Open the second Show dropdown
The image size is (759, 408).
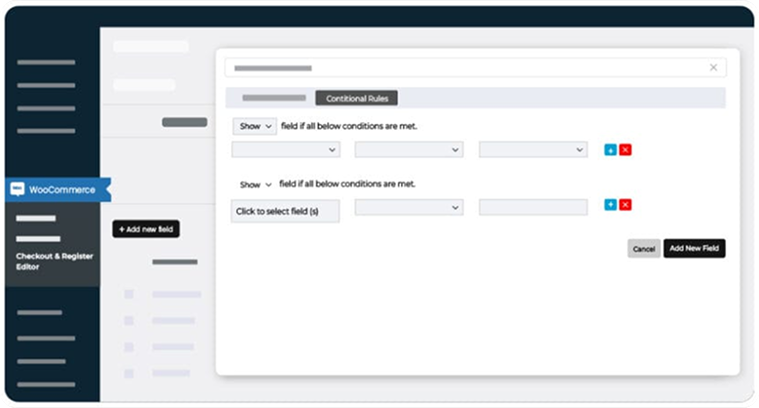(254, 185)
